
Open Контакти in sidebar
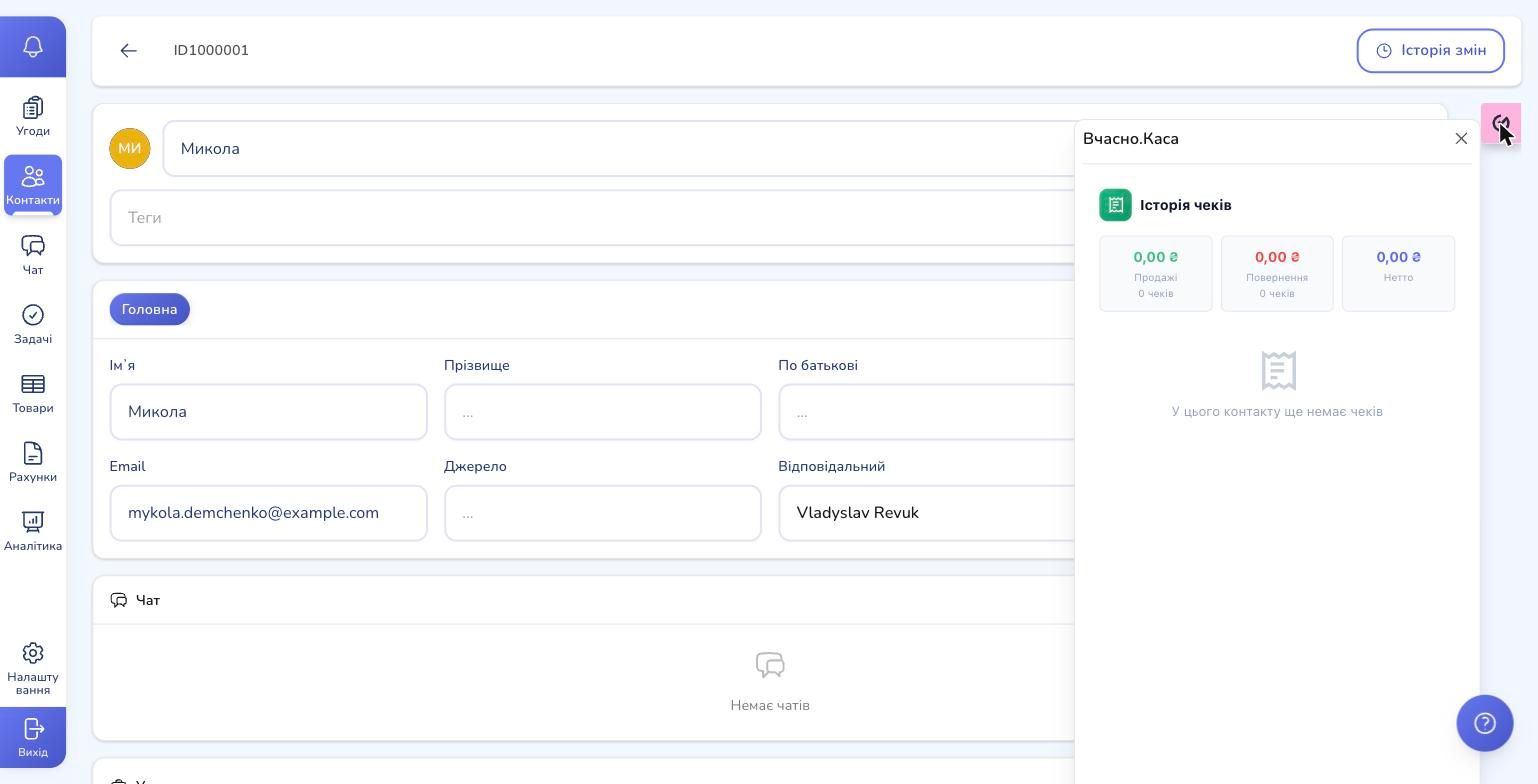33,185
